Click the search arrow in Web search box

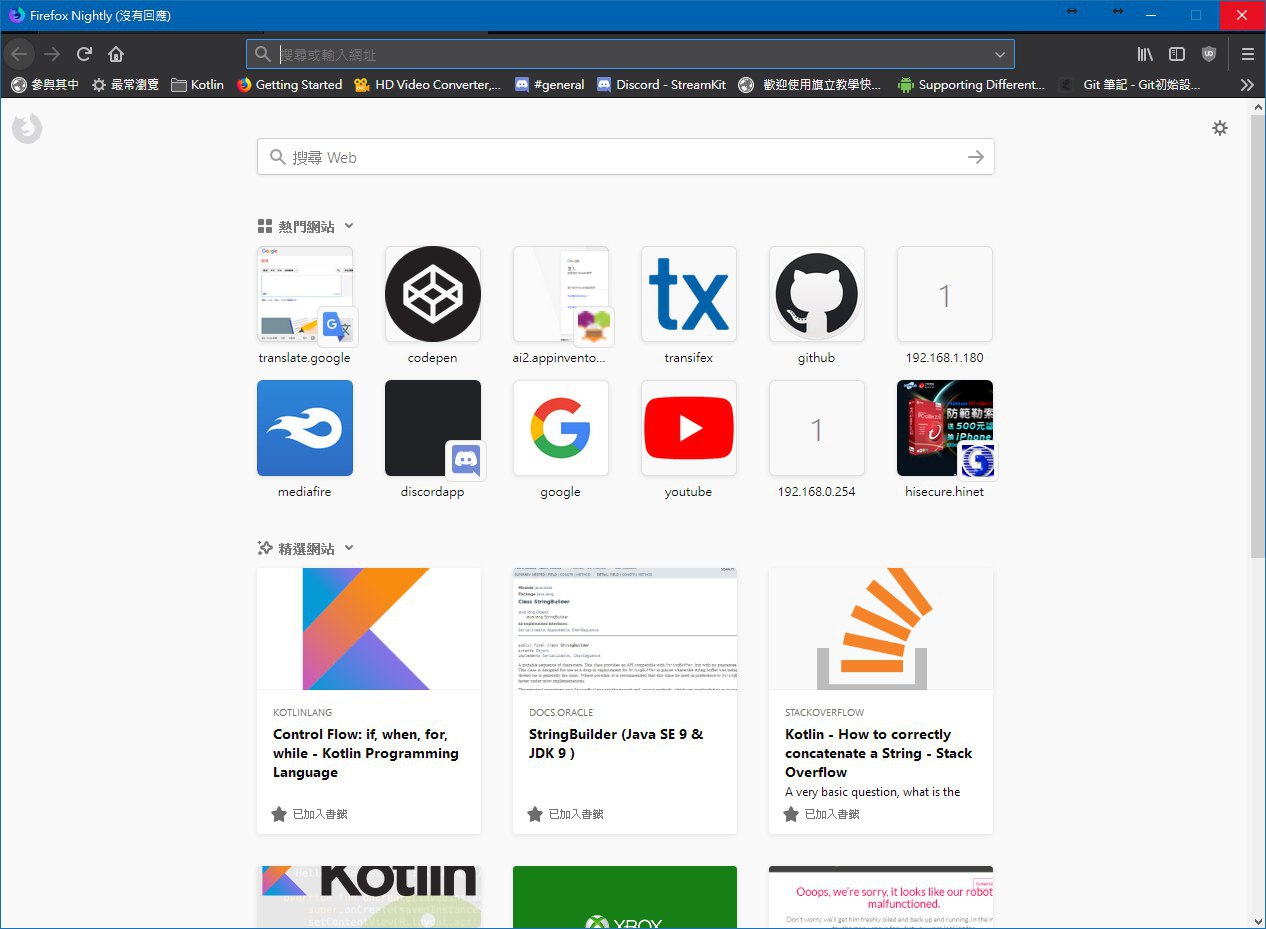[x=975, y=157]
